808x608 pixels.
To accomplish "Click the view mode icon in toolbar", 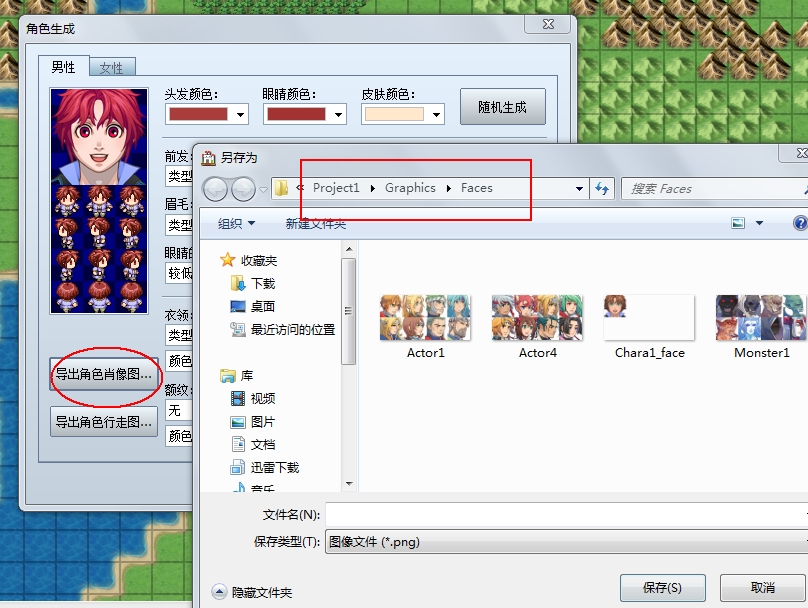I will tap(738, 223).
